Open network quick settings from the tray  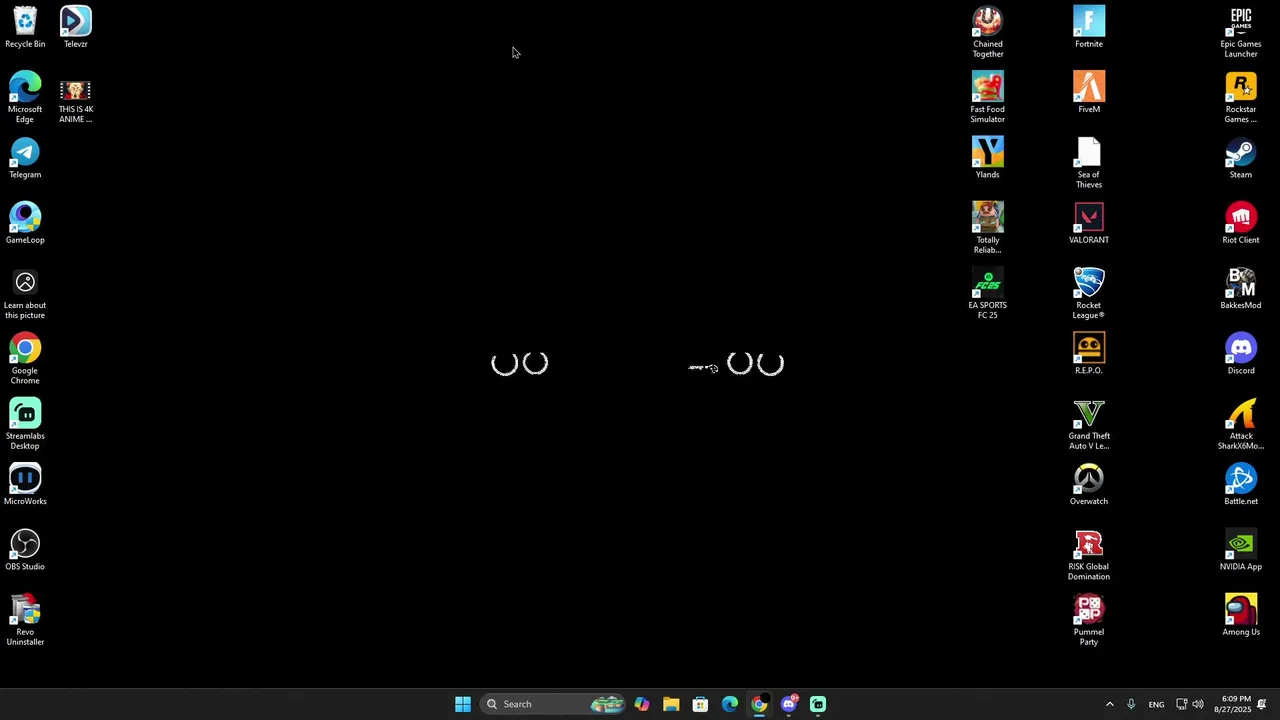[x=1181, y=704]
